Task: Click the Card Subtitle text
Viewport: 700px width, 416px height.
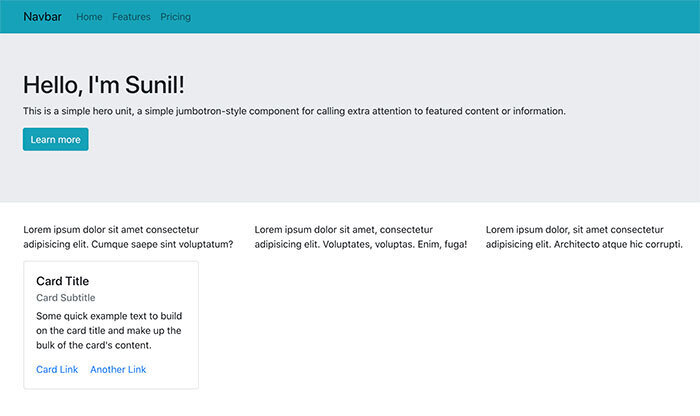Action: pos(66,298)
